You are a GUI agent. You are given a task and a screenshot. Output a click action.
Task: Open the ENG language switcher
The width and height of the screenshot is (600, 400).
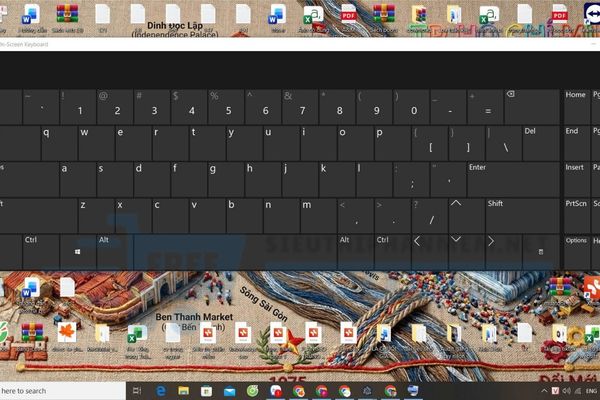589,391
